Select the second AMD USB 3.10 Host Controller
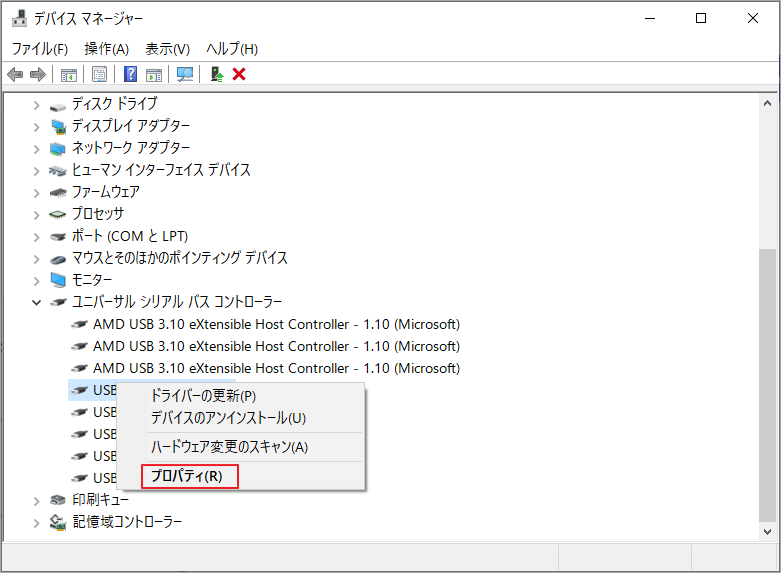781x573 pixels. click(276, 346)
